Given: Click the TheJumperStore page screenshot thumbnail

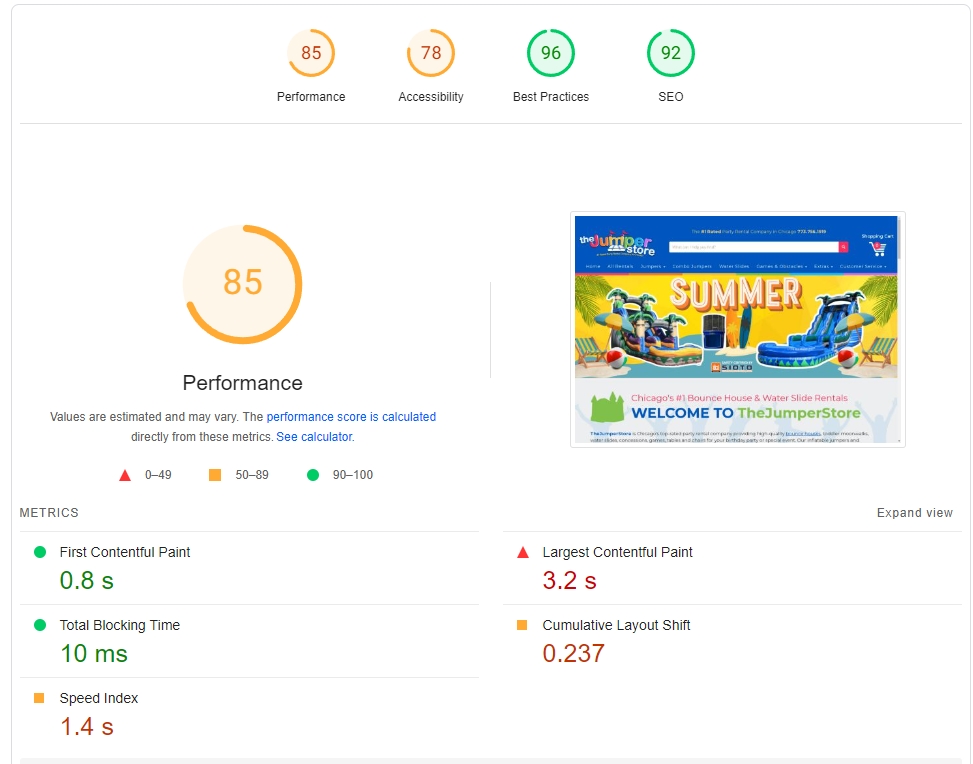Looking at the screenshot, I should tap(737, 329).
